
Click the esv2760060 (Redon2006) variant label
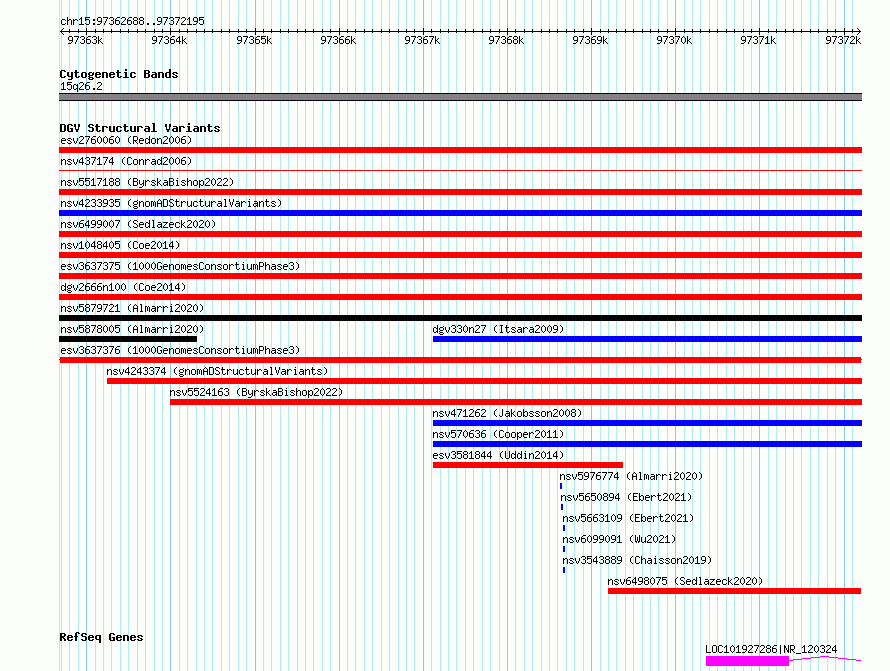click(126, 140)
